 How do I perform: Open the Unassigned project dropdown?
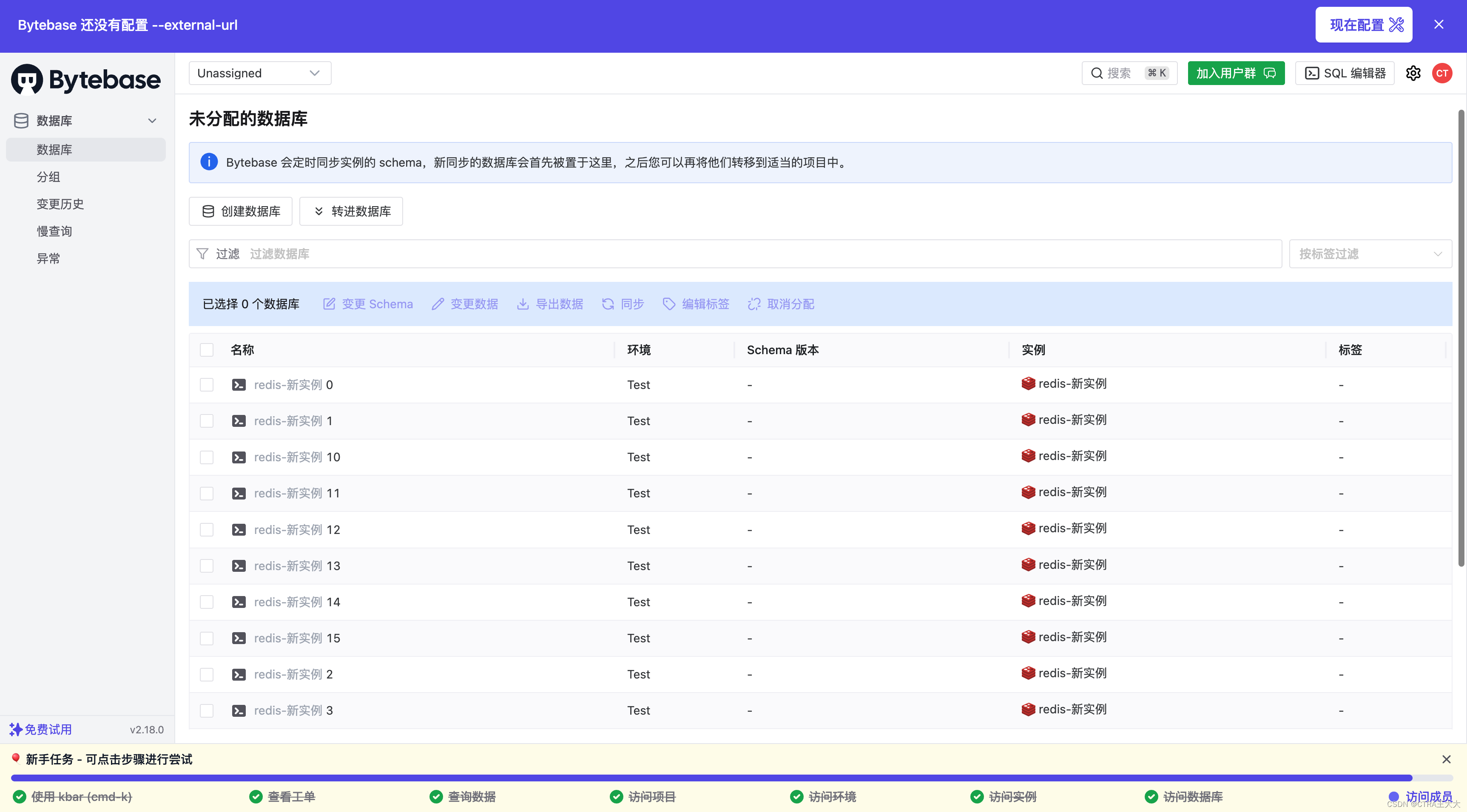pos(260,73)
